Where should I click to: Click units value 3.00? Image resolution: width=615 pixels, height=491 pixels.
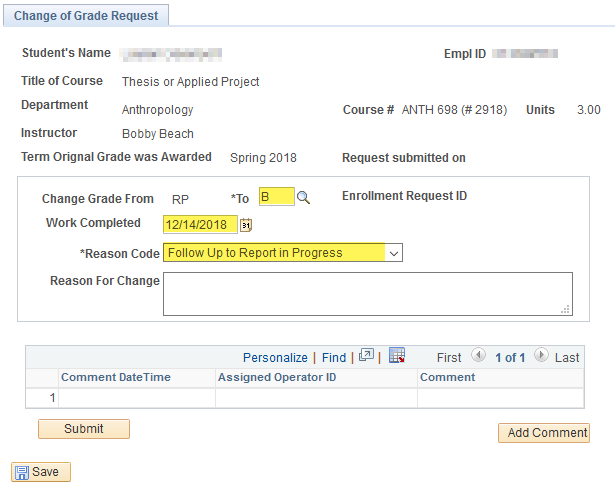pos(588,110)
